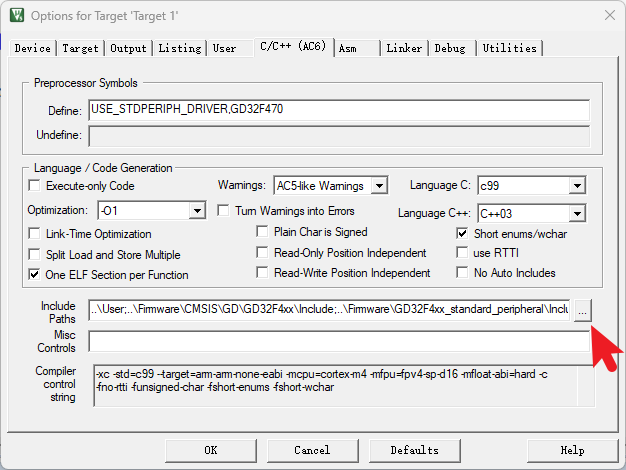The height and width of the screenshot is (470, 626).
Task: Switch to the Target tab
Action: [80, 48]
